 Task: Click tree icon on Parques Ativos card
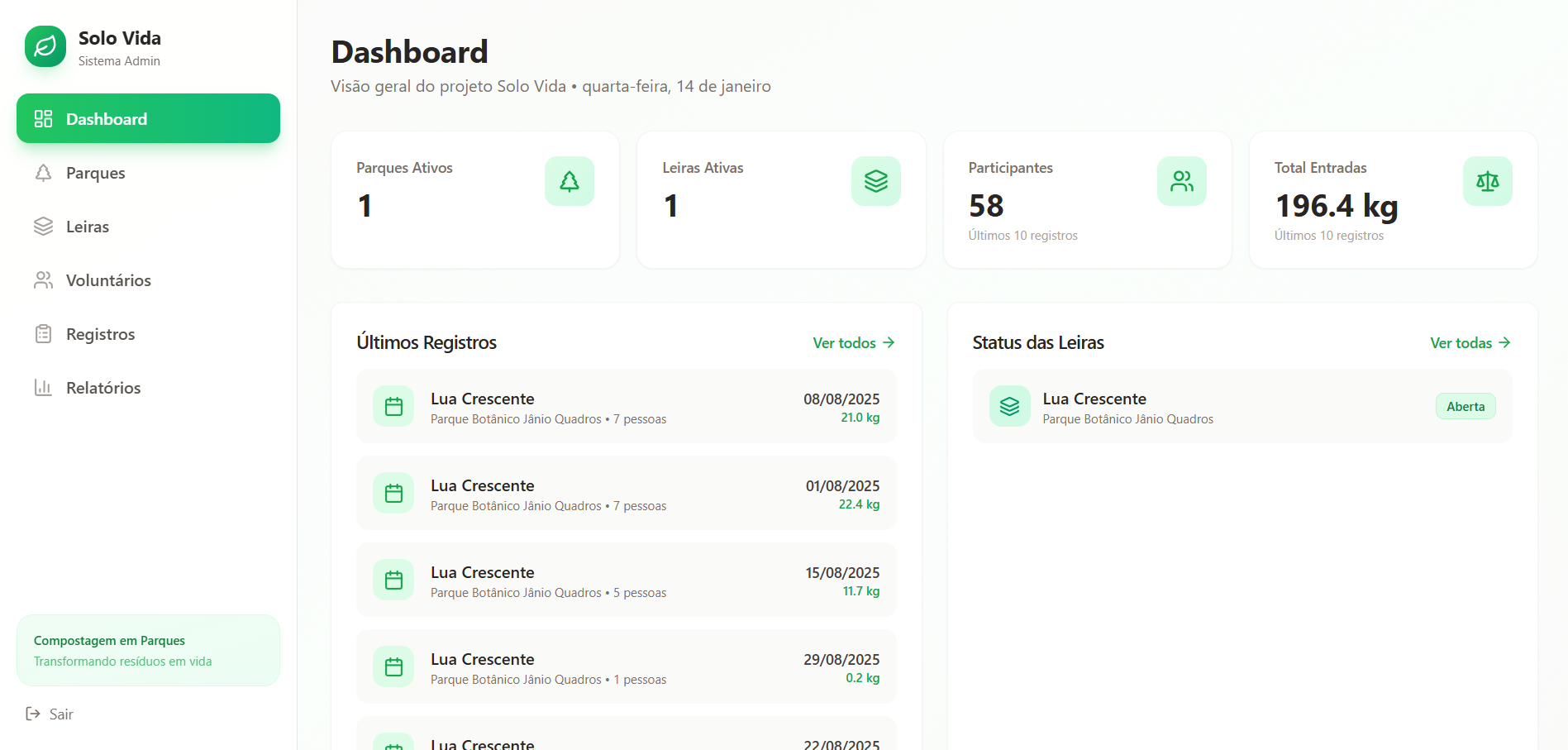pos(570,181)
